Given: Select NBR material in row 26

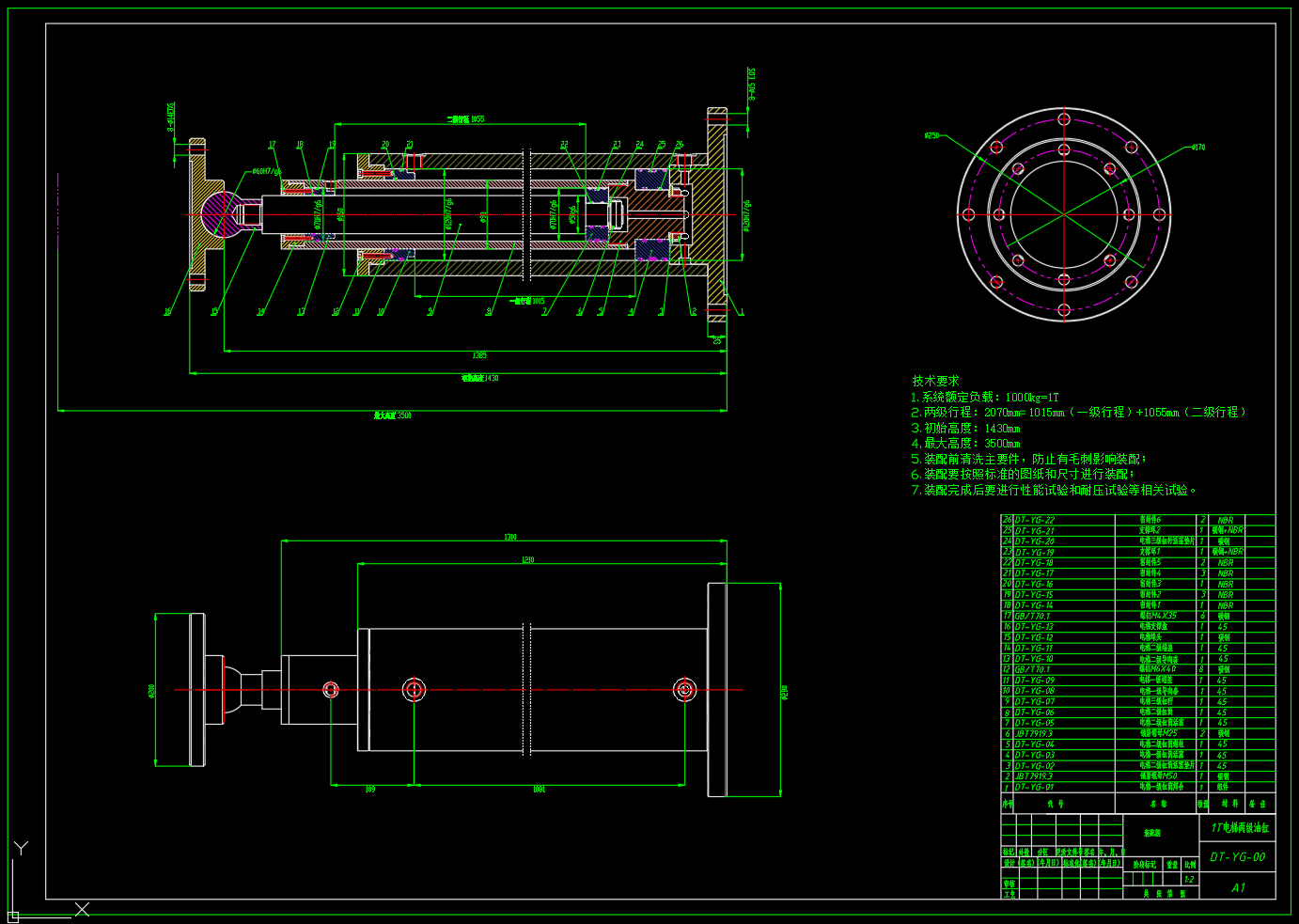Looking at the screenshot, I should (x=1226, y=520).
